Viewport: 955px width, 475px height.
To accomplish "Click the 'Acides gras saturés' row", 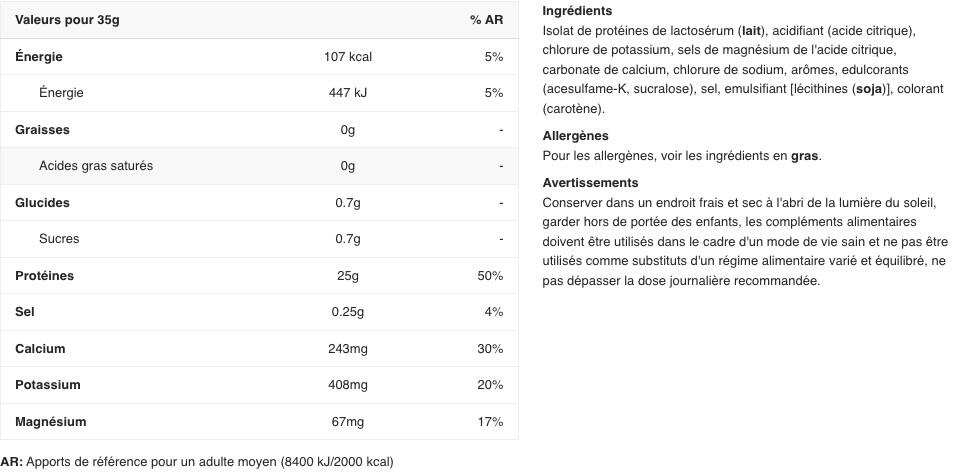I will pos(259,166).
